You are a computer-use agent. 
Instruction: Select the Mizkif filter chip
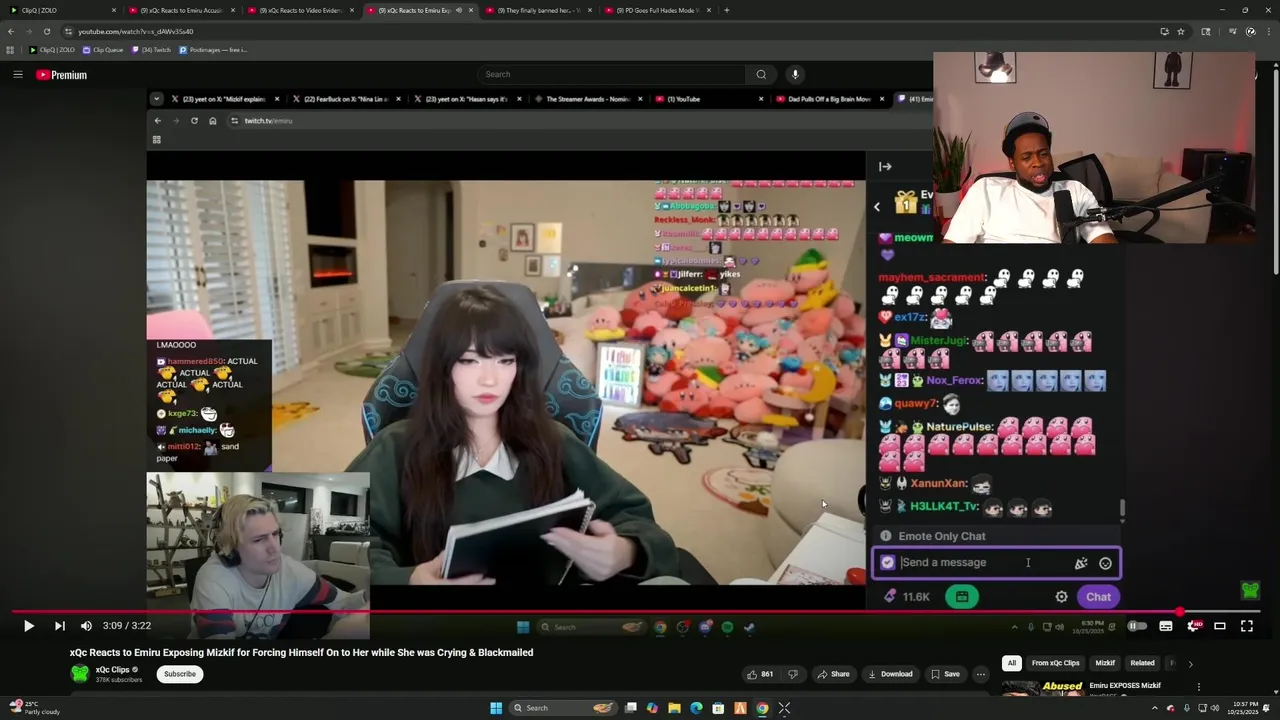pos(1105,663)
